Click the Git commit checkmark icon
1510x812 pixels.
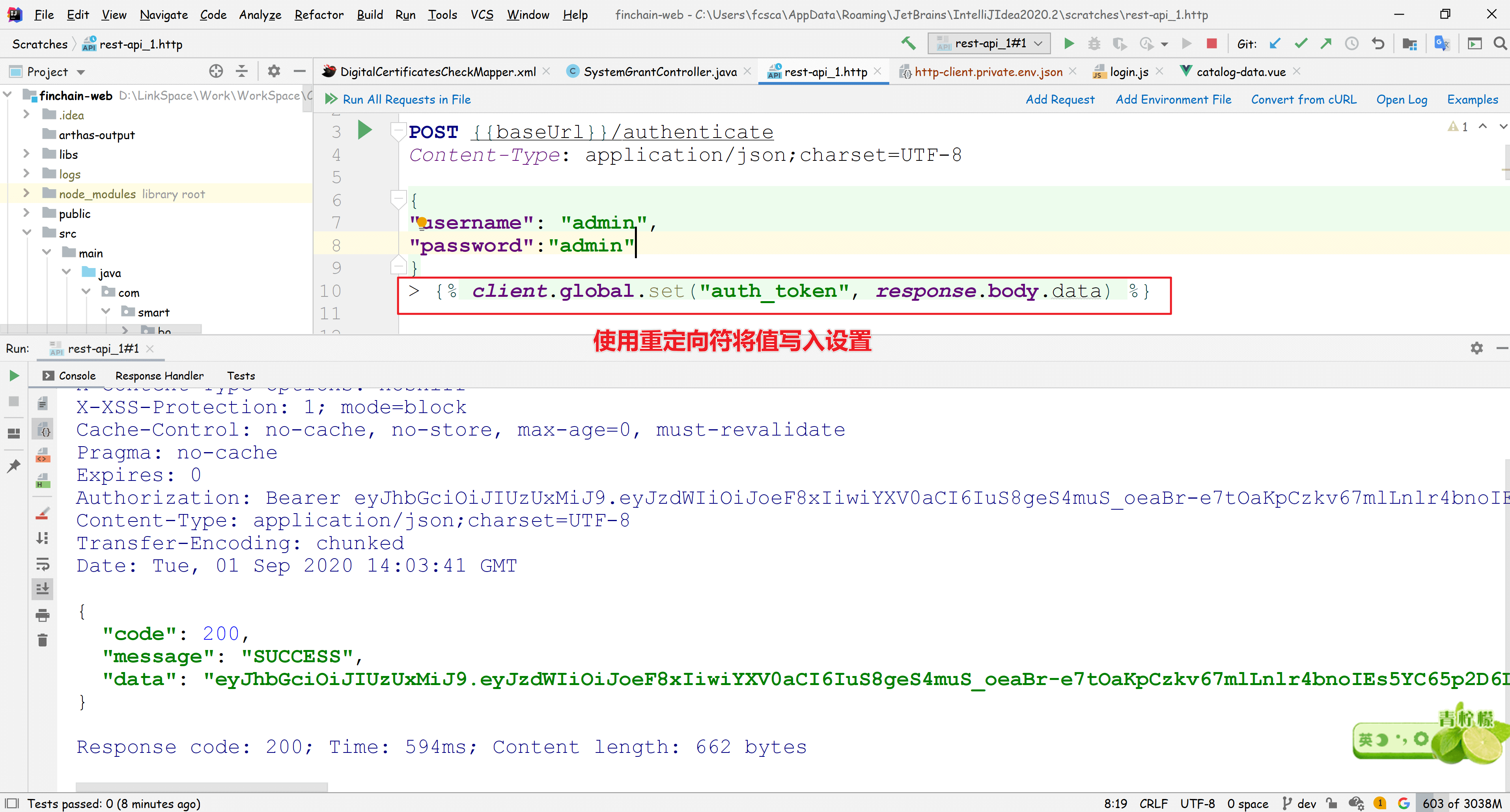click(1301, 43)
